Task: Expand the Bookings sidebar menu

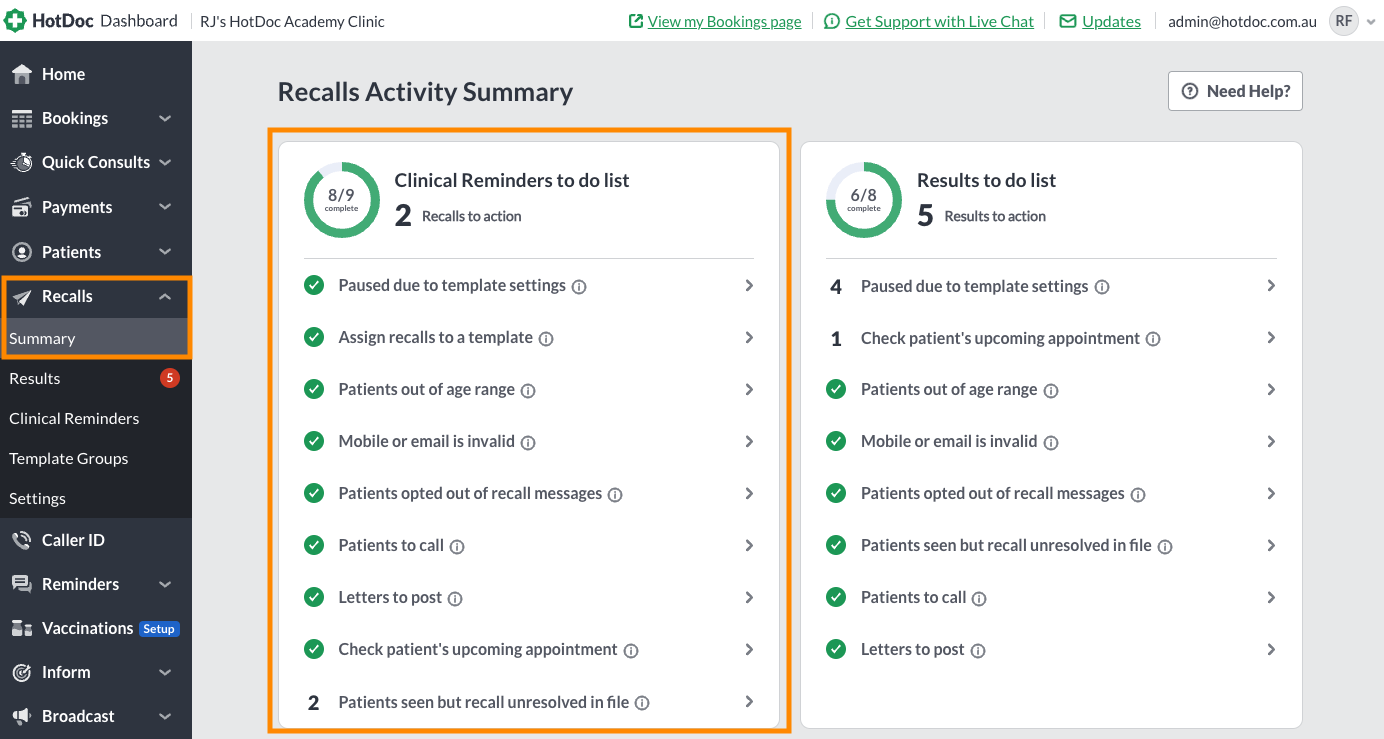Action: 165,118
